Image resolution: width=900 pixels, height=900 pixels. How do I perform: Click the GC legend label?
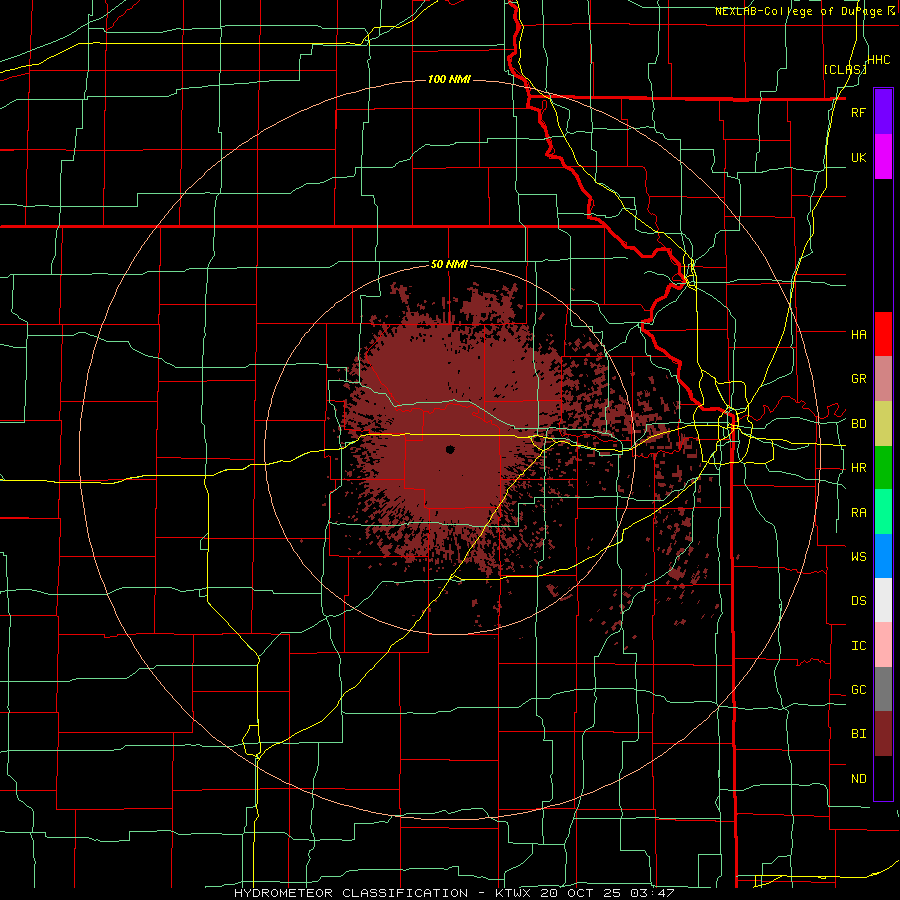(x=858, y=690)
